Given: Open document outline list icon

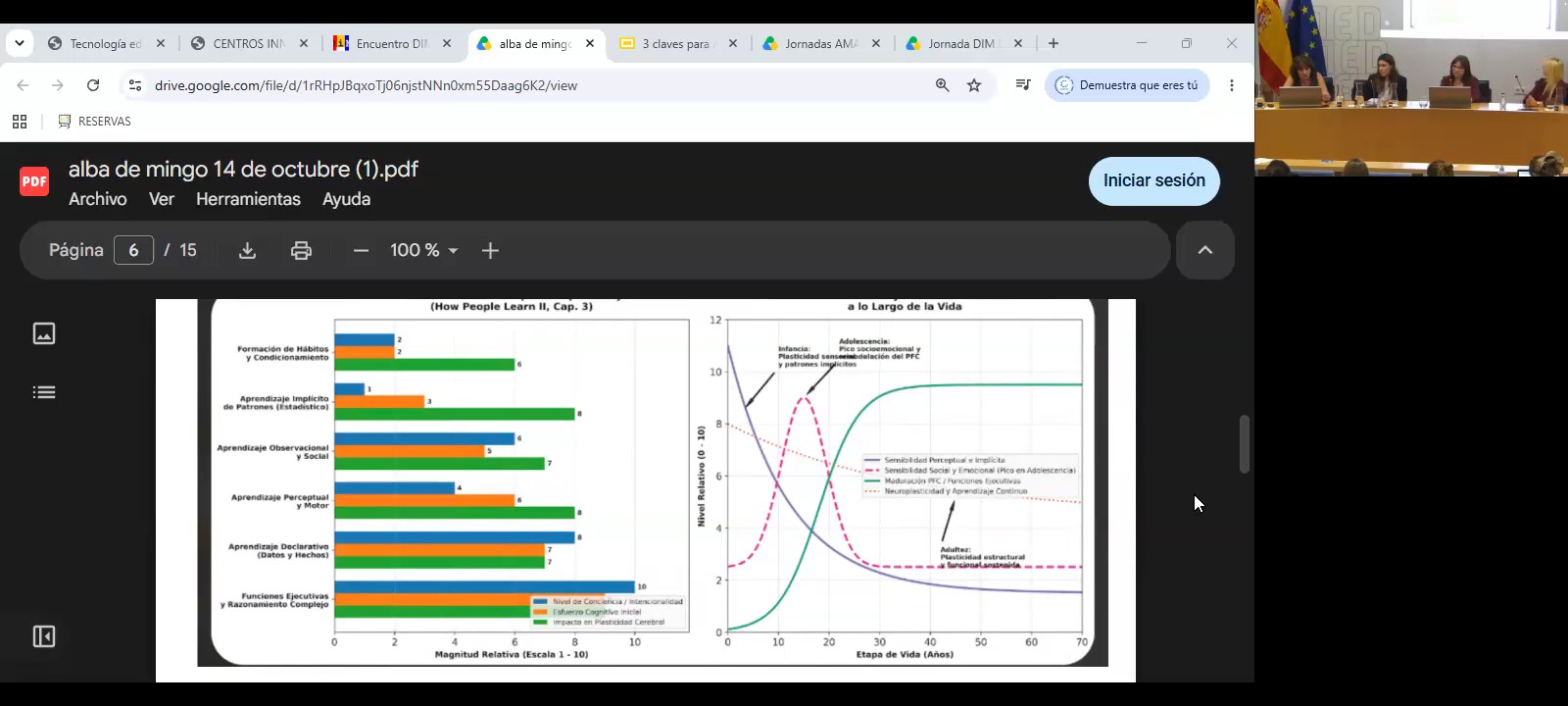Looking at the screenshot, I should pos(44,392).
